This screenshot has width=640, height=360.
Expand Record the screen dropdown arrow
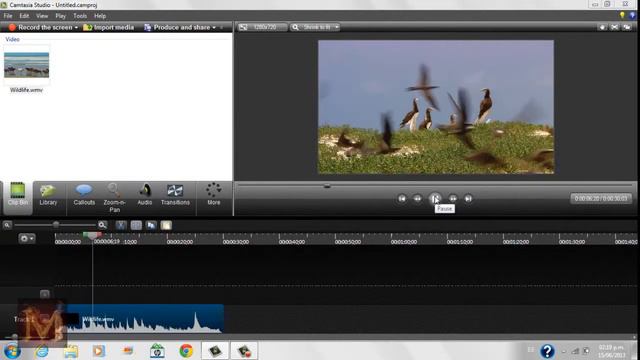[x=76, y=27]
